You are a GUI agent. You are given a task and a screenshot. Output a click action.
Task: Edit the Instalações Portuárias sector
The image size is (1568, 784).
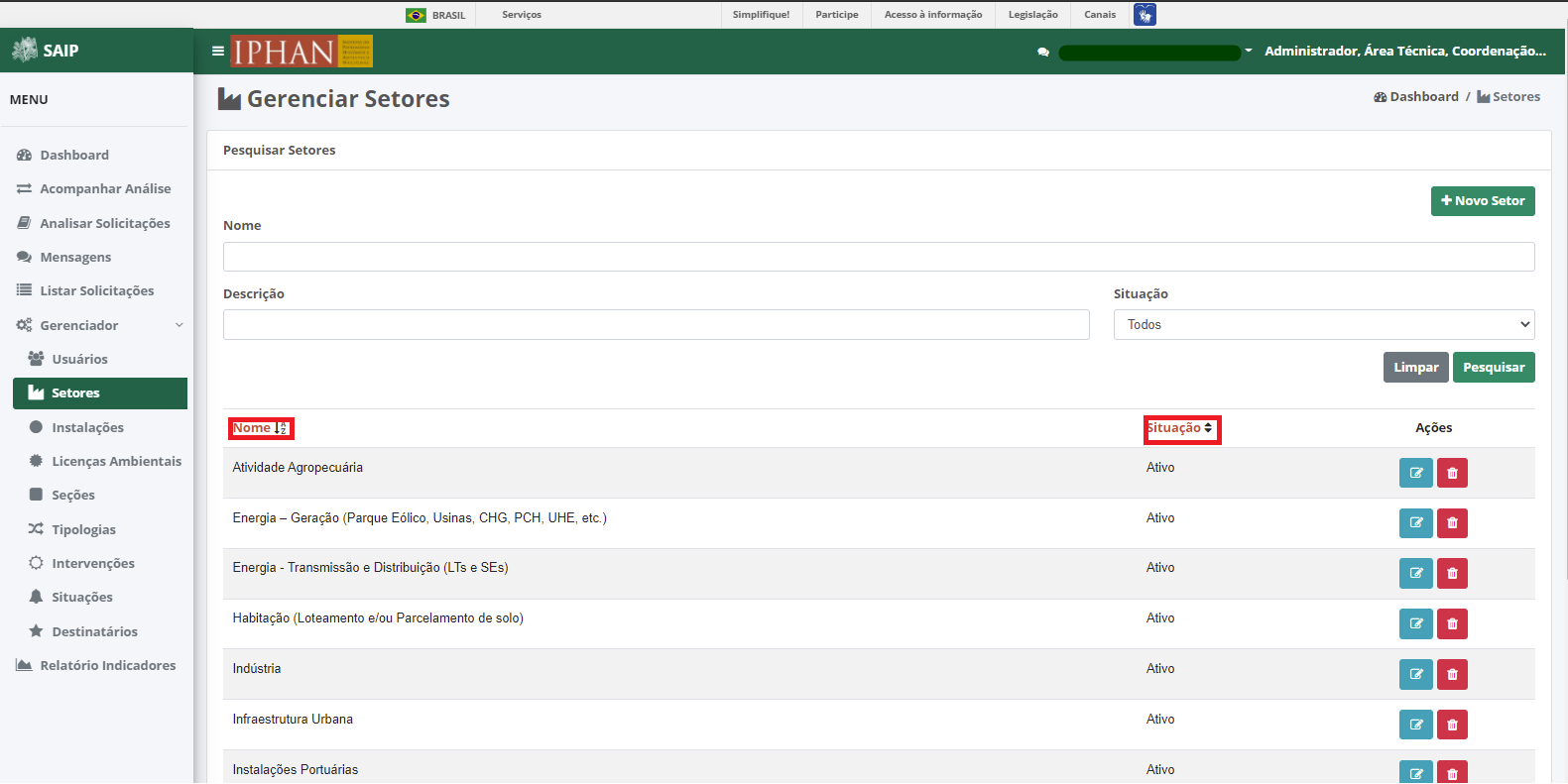coord(1415,772)
